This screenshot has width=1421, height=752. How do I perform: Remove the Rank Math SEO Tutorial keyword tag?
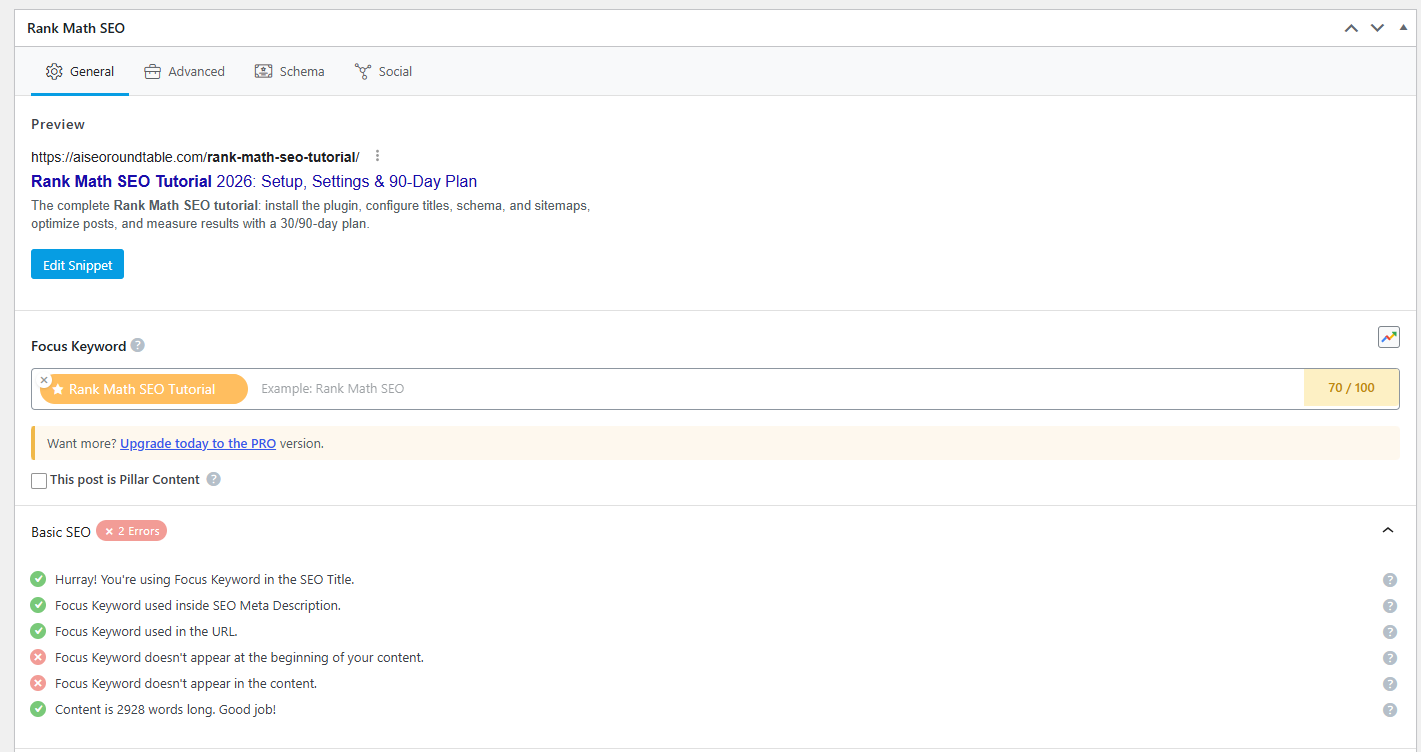pos(44,380)
